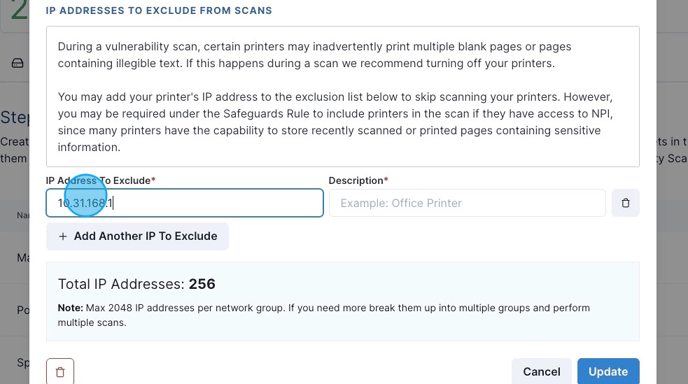Click the red asterisk after Description label

coord(386,179)
